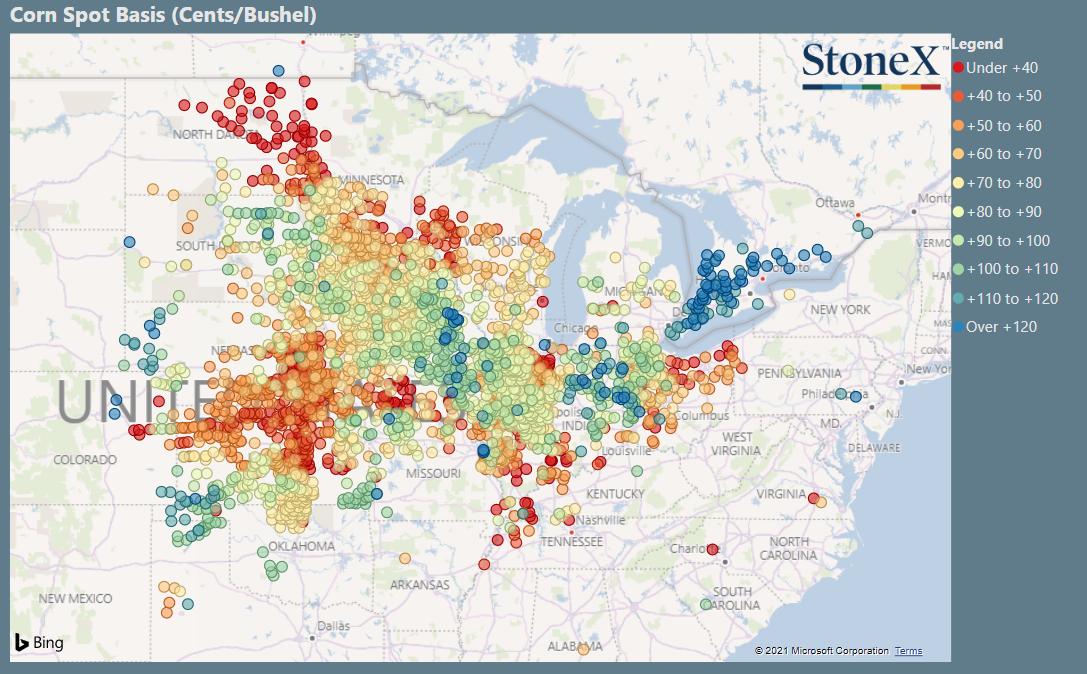Click the Columbus city label

click(702, 416)
